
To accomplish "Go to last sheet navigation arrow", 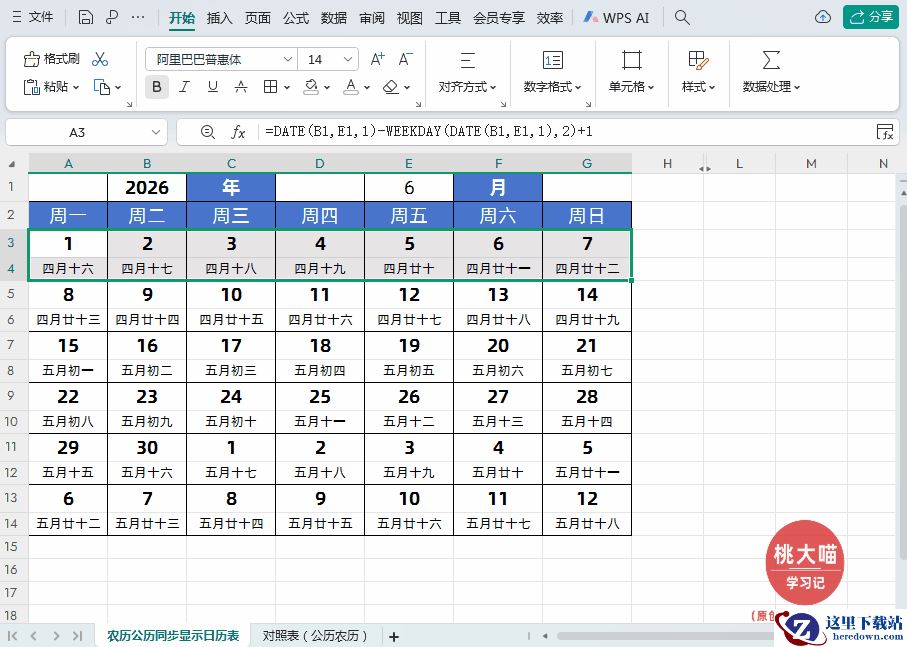I will click(x=78, y=636).
